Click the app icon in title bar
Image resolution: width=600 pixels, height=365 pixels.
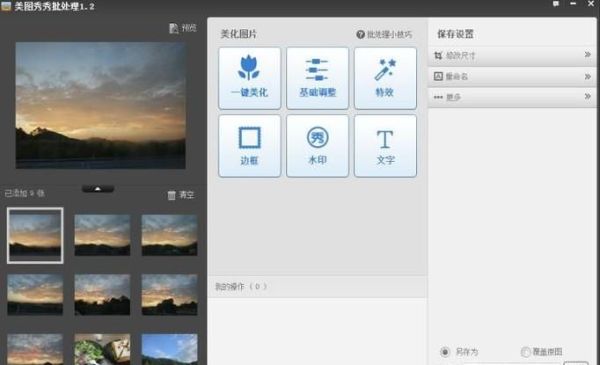point(6,6)
